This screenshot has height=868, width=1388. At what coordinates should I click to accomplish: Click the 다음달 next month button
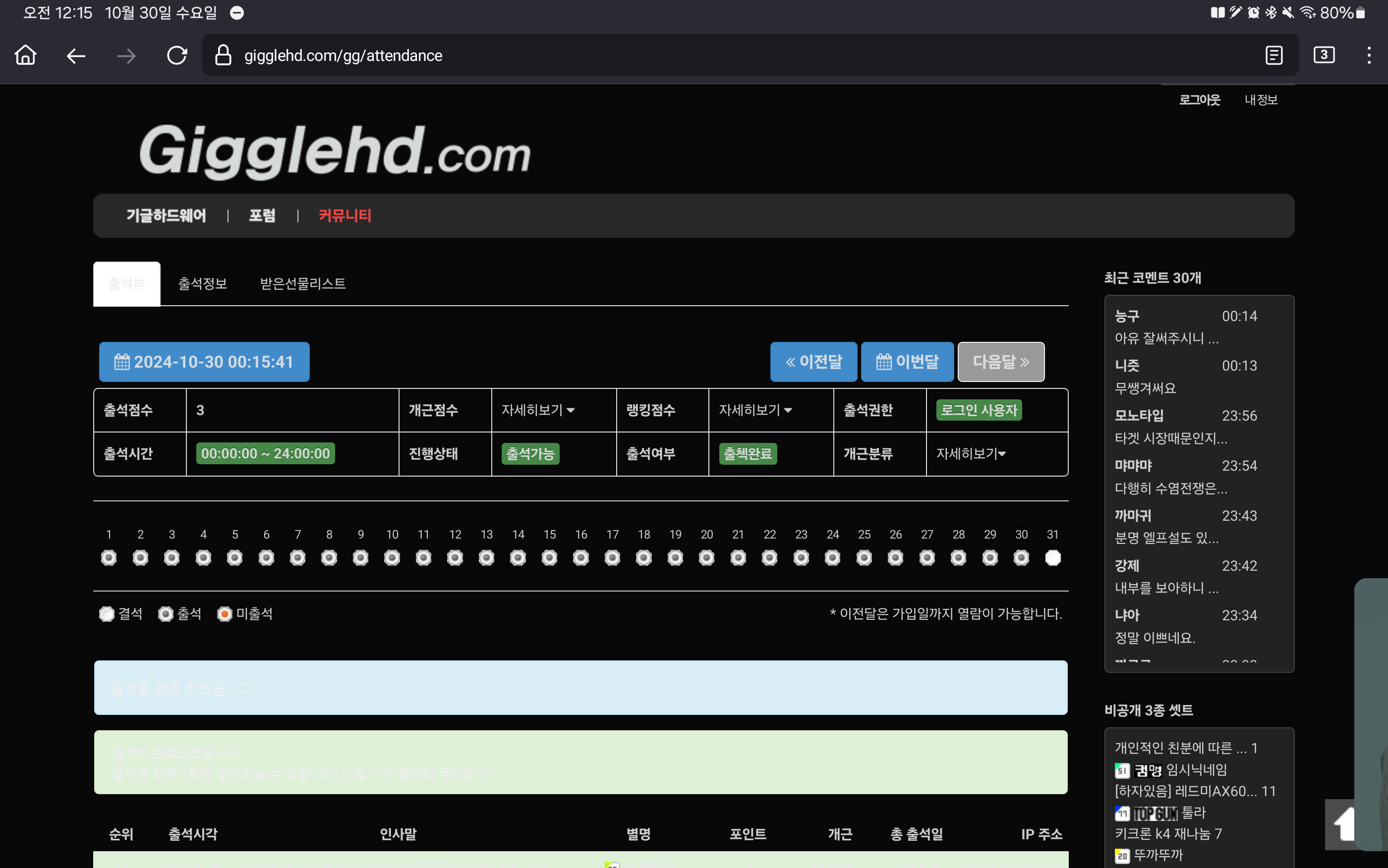tap(1001, 362)
